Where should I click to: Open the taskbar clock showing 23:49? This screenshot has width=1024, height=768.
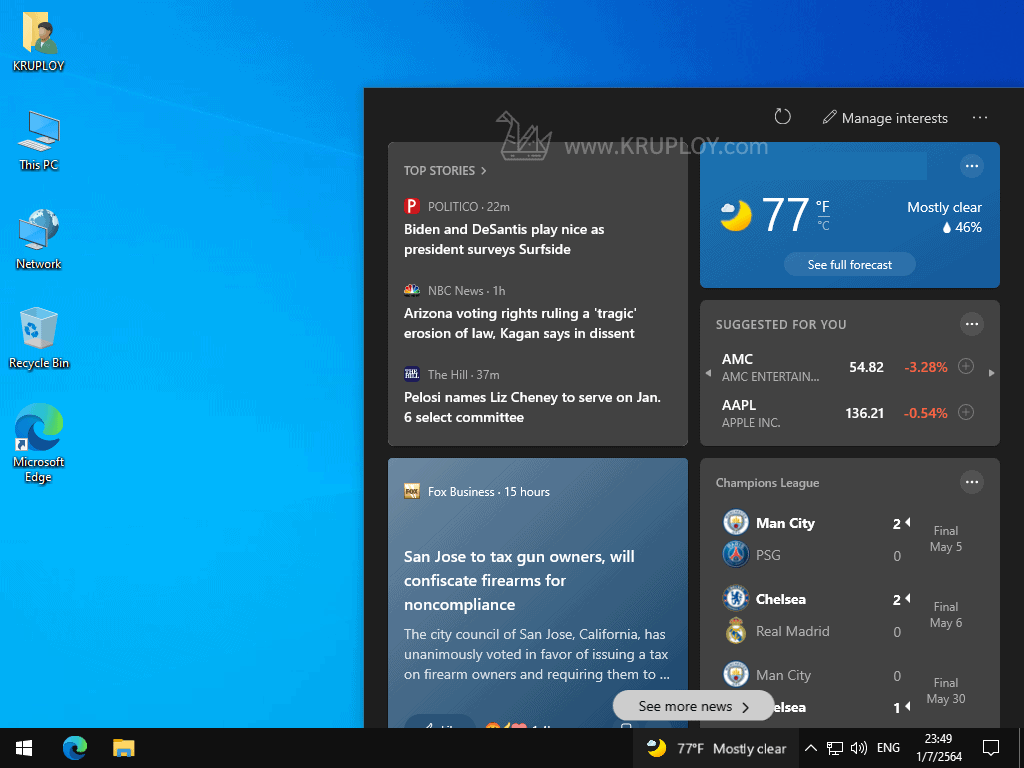(938, 748)
